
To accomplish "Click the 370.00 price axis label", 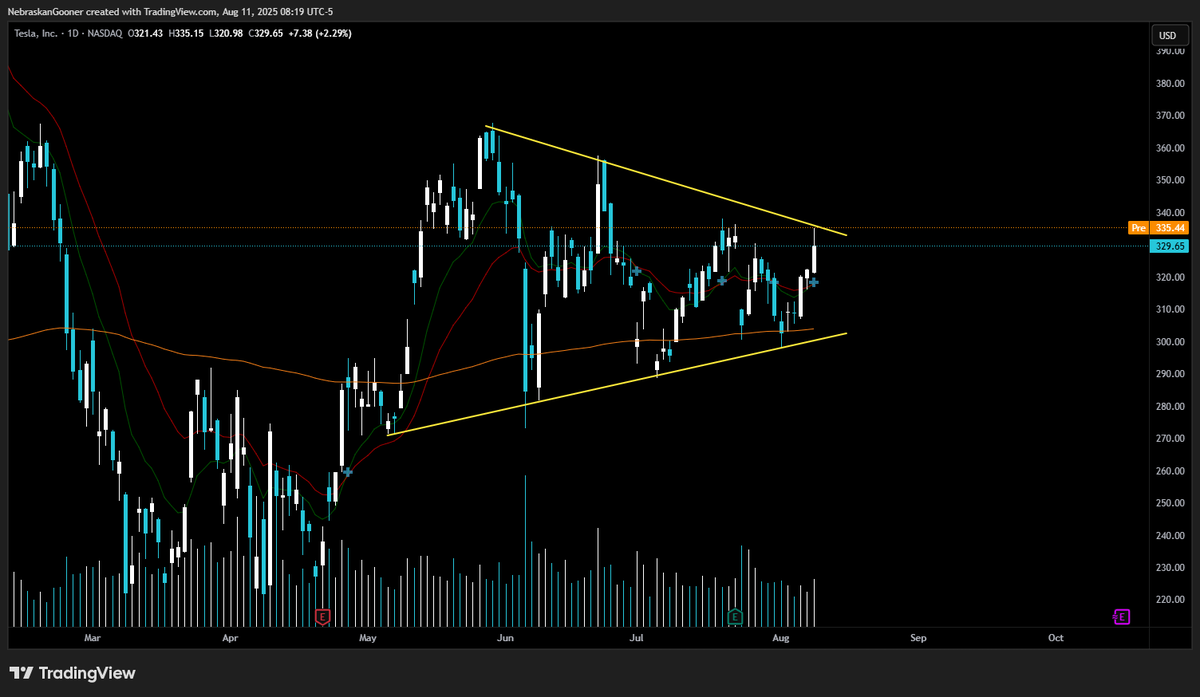I will click(x=1169, y=116).
